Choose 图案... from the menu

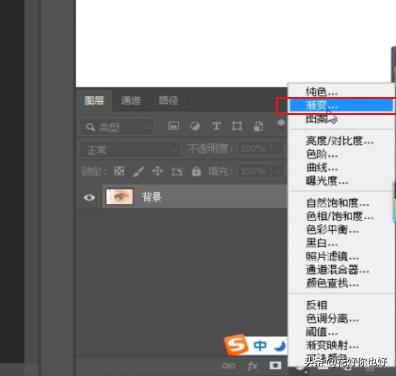point(341,119)
